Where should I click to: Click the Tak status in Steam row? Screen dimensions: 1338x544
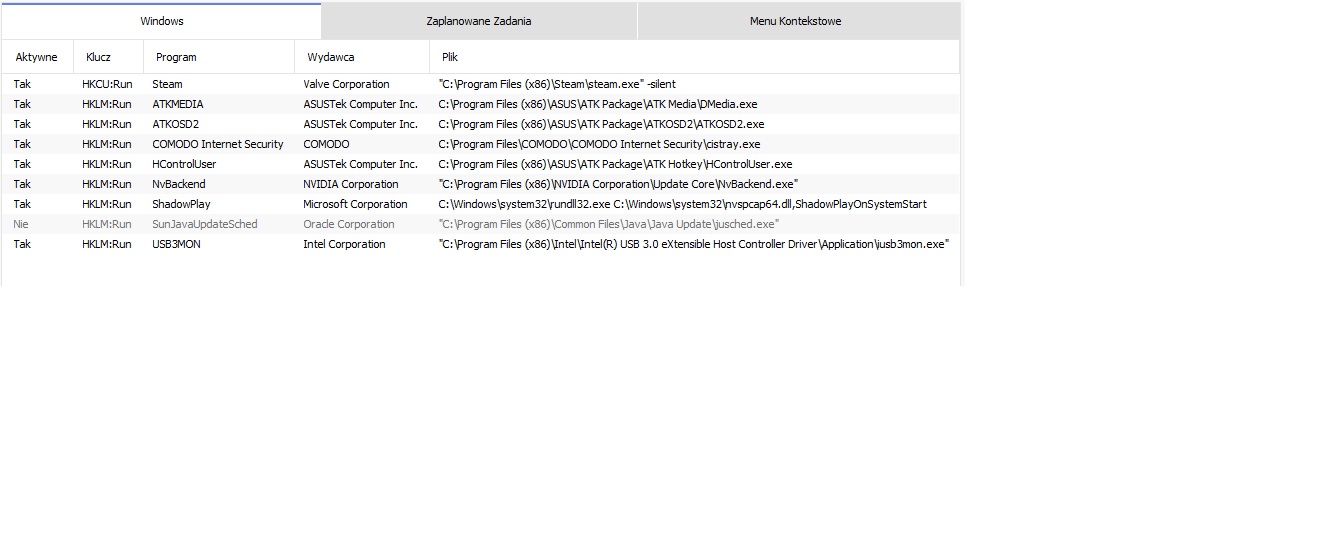[x=22, y=84]
